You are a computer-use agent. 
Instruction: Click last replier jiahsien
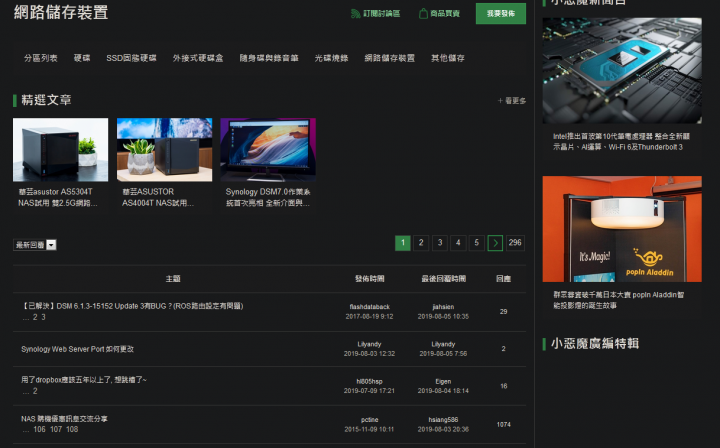tap(443, 307)
